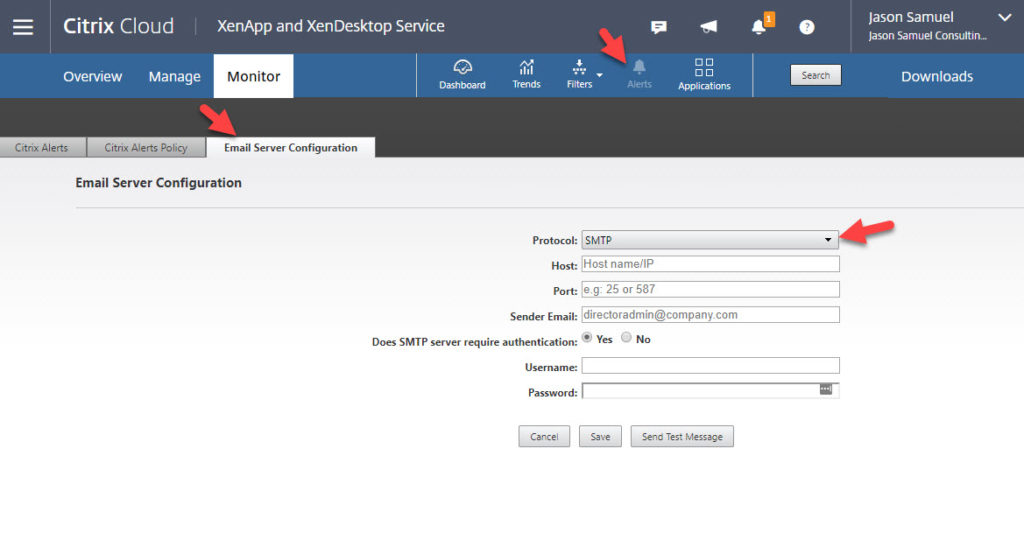The height and width of the screenshot is (547, 1024).
Task: Open the chat feedback icon
Action: [x=659, y=27]
